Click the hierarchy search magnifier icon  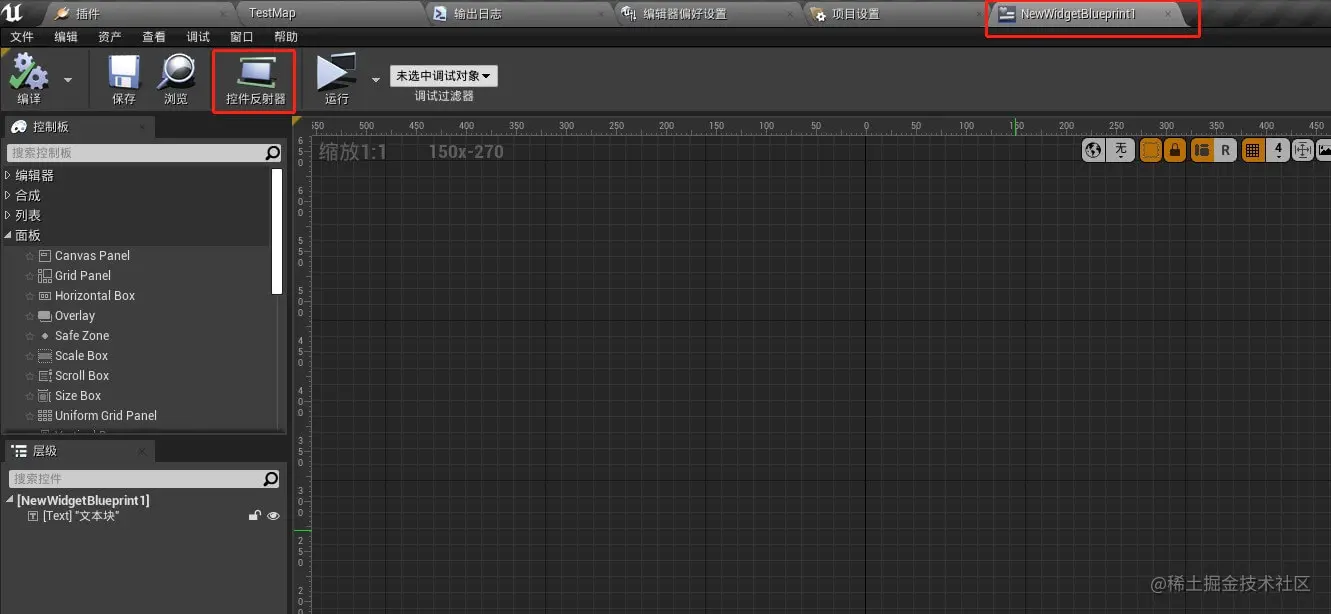click(271, 479)
